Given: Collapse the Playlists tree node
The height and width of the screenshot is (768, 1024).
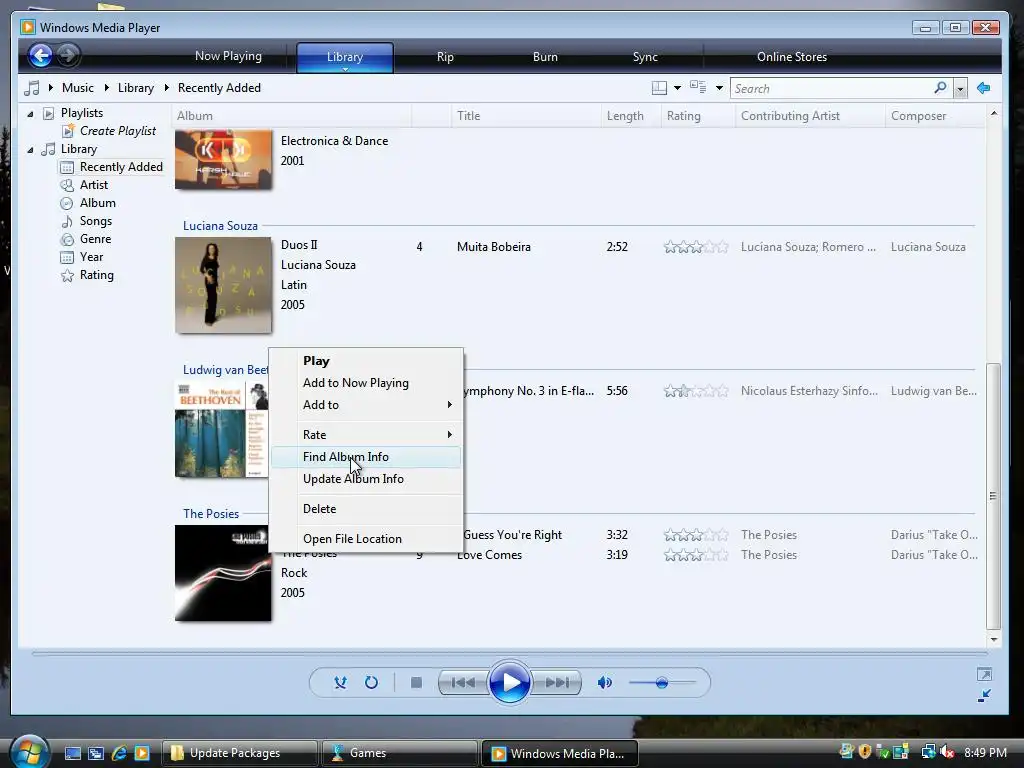Looking at the screenshot, I should pos(30,114).
